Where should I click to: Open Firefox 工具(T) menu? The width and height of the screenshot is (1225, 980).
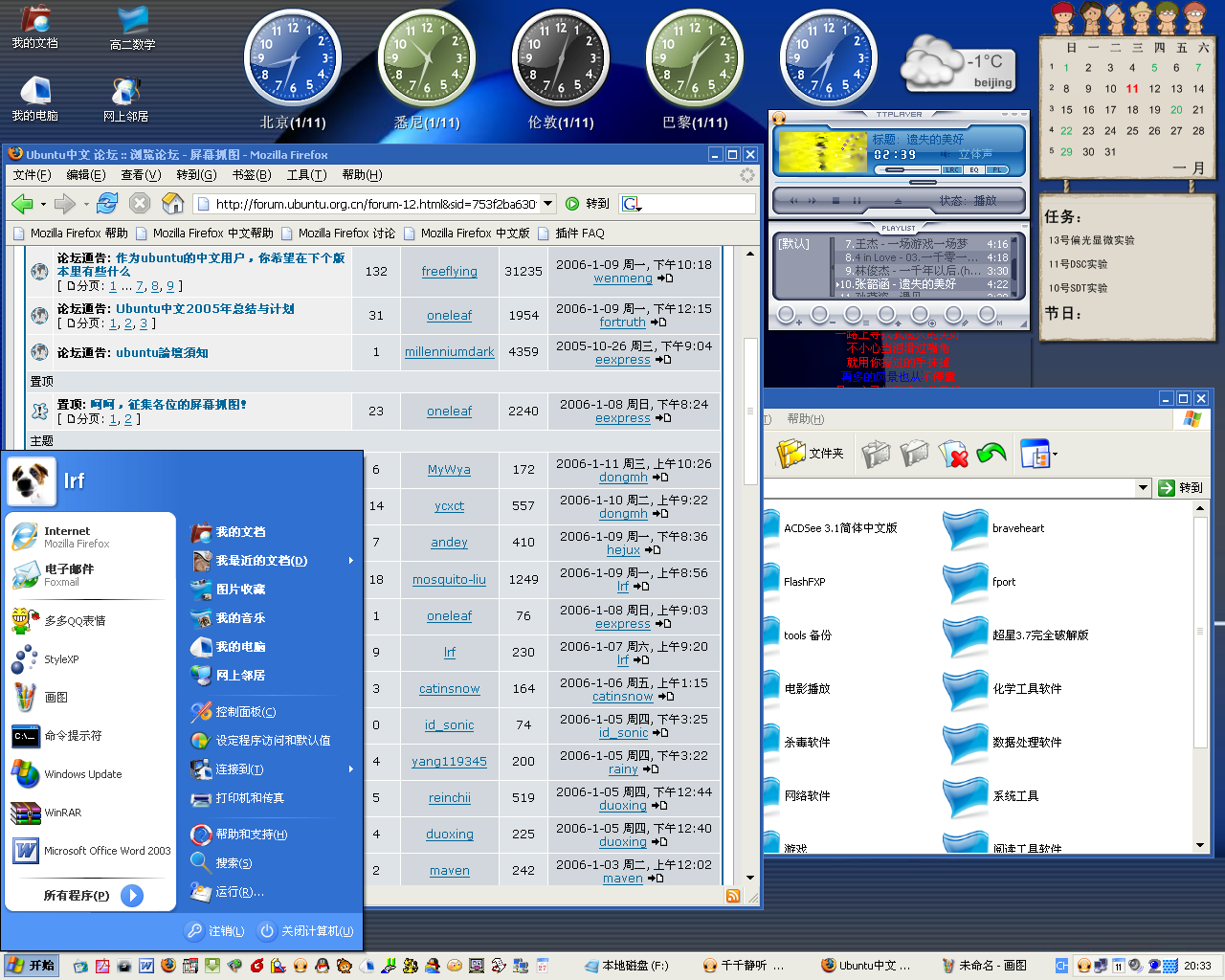[x=306, y=175]
